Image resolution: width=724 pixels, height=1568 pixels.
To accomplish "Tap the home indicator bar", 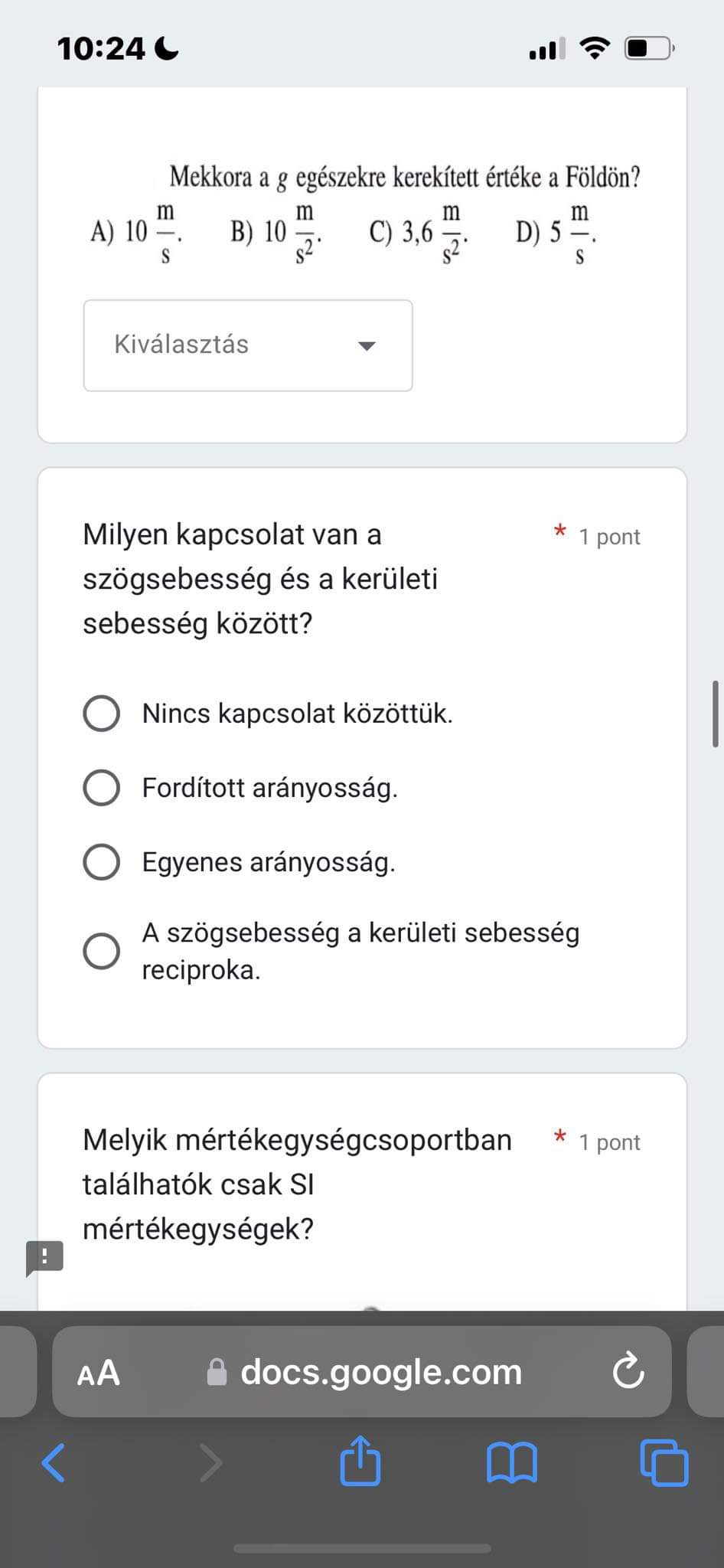I will tap(362, 1548).
